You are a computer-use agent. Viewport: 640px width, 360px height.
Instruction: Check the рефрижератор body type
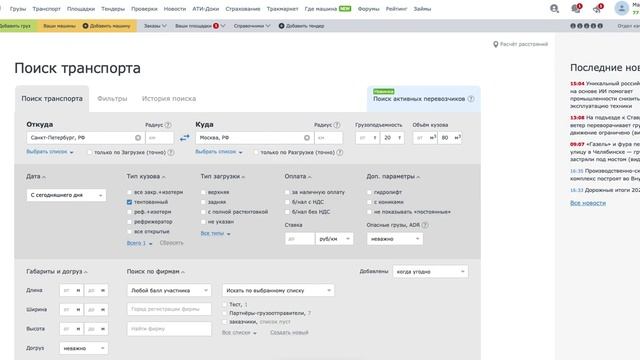129,222
